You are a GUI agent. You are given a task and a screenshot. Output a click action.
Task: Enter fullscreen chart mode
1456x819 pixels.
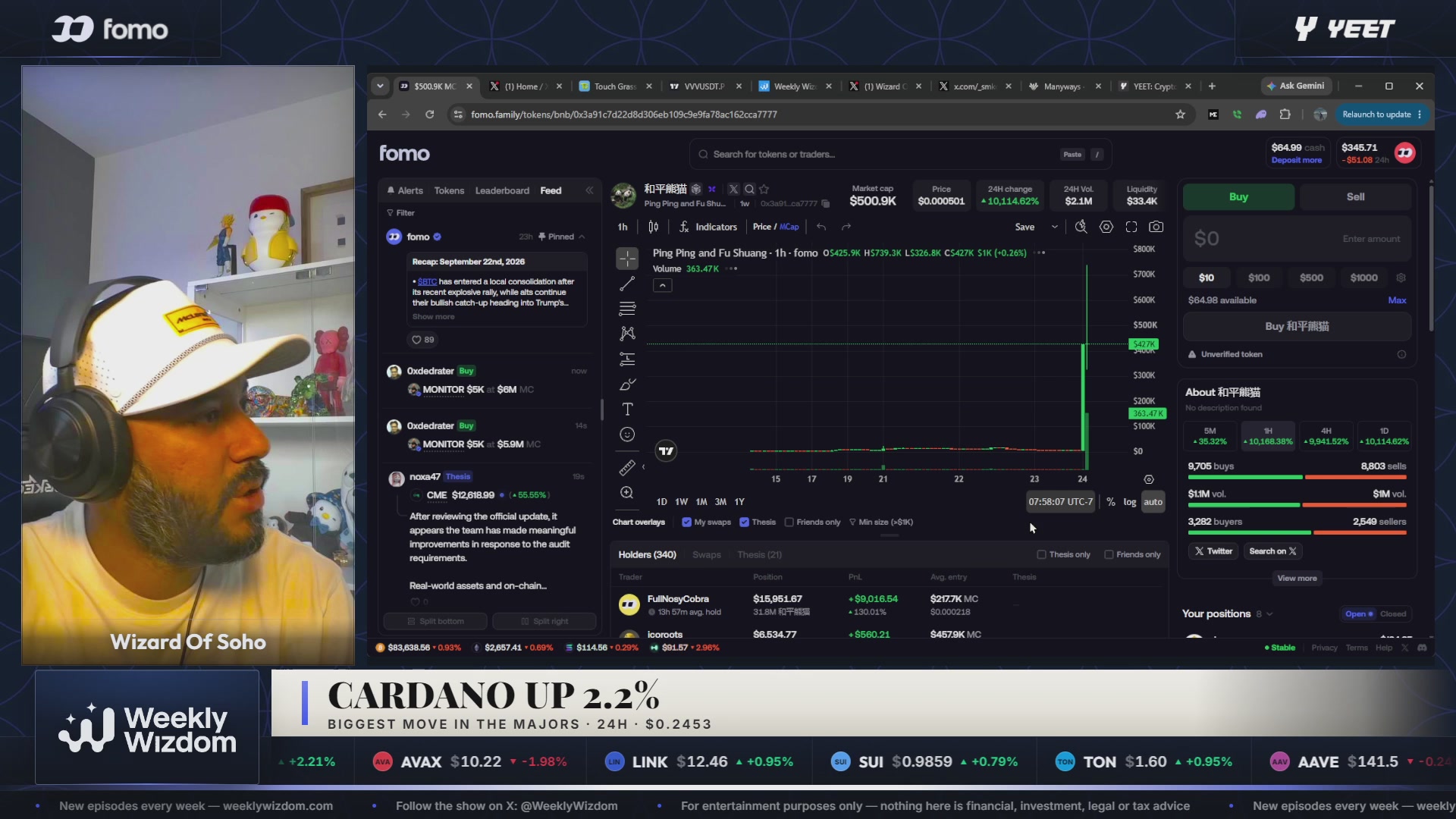tap(1131, 227)
